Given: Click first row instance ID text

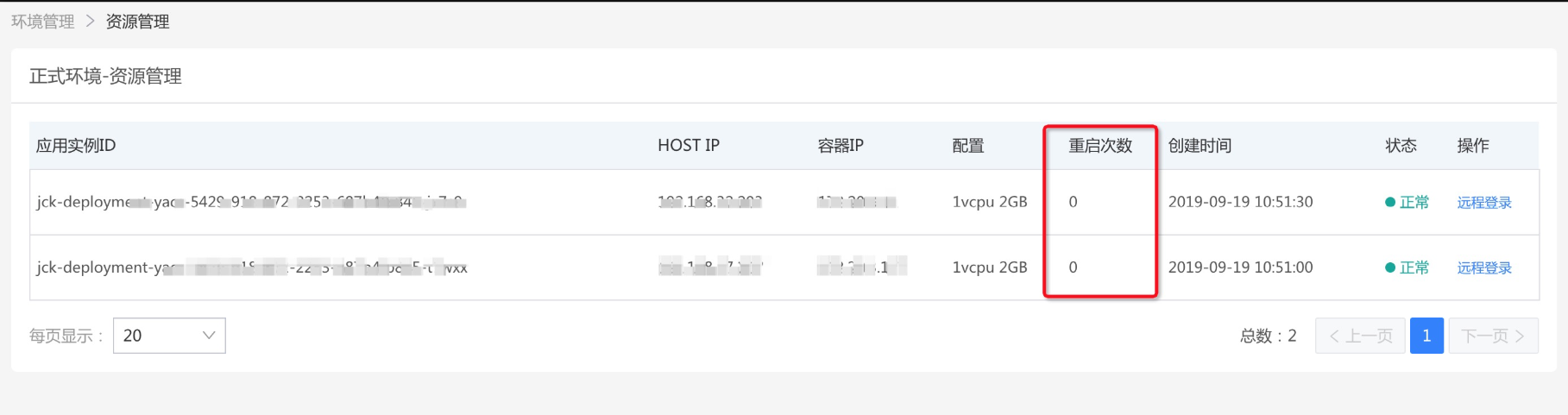Looking at the screenshot, I should pos(251,202).
